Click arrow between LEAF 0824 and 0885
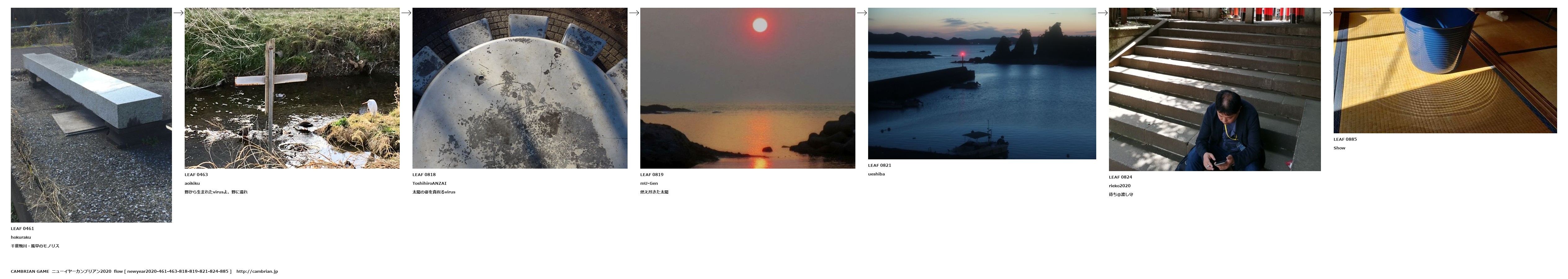This screenshot has width=1568, height=279. 1327,13
